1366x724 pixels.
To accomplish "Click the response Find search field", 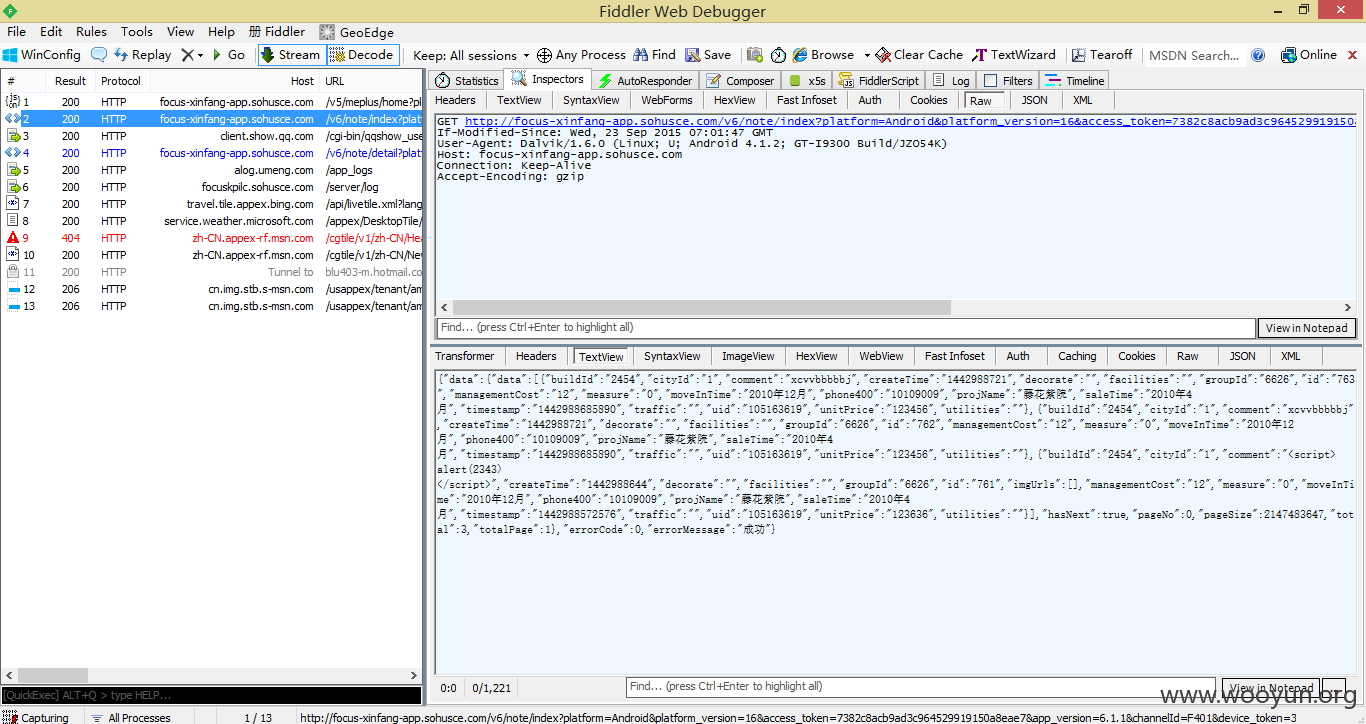I will pyautogui.click(x=922, y=687).
